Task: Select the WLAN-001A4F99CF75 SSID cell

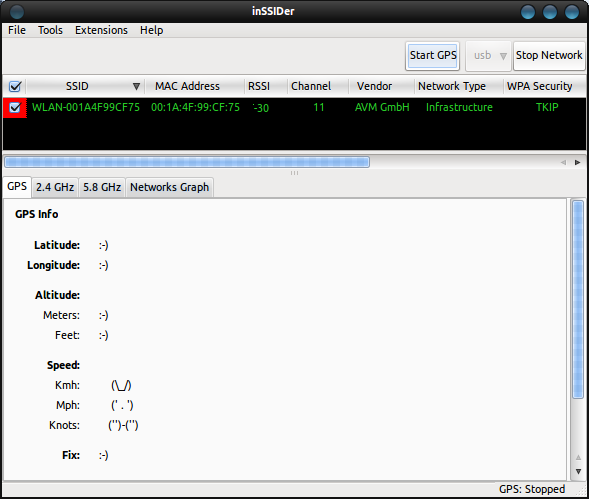Action: point(86,107)
